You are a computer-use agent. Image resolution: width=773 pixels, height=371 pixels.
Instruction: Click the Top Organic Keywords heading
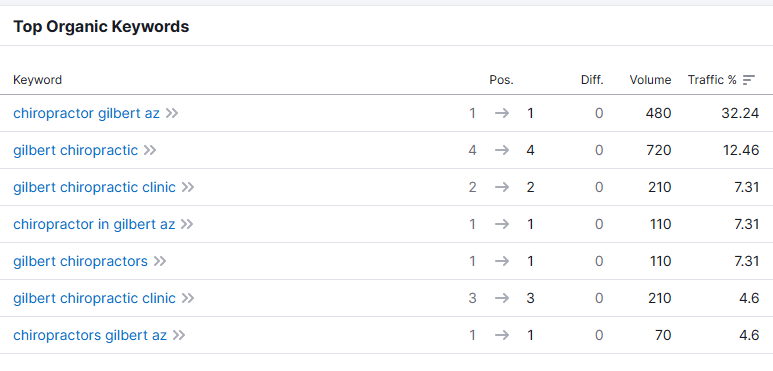click(x=101, y=27)
